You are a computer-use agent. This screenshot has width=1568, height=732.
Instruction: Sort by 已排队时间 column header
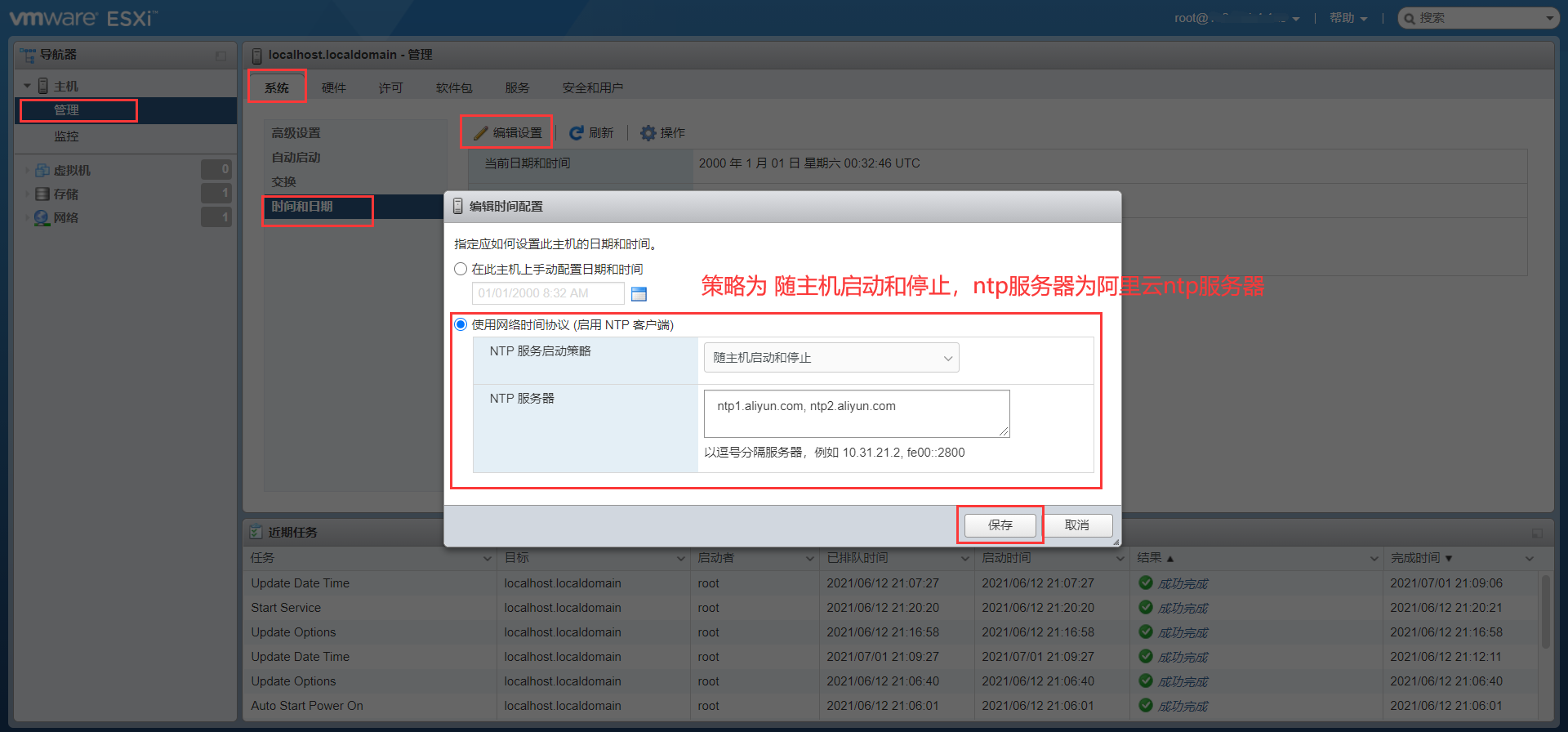[x=857, y=558]
